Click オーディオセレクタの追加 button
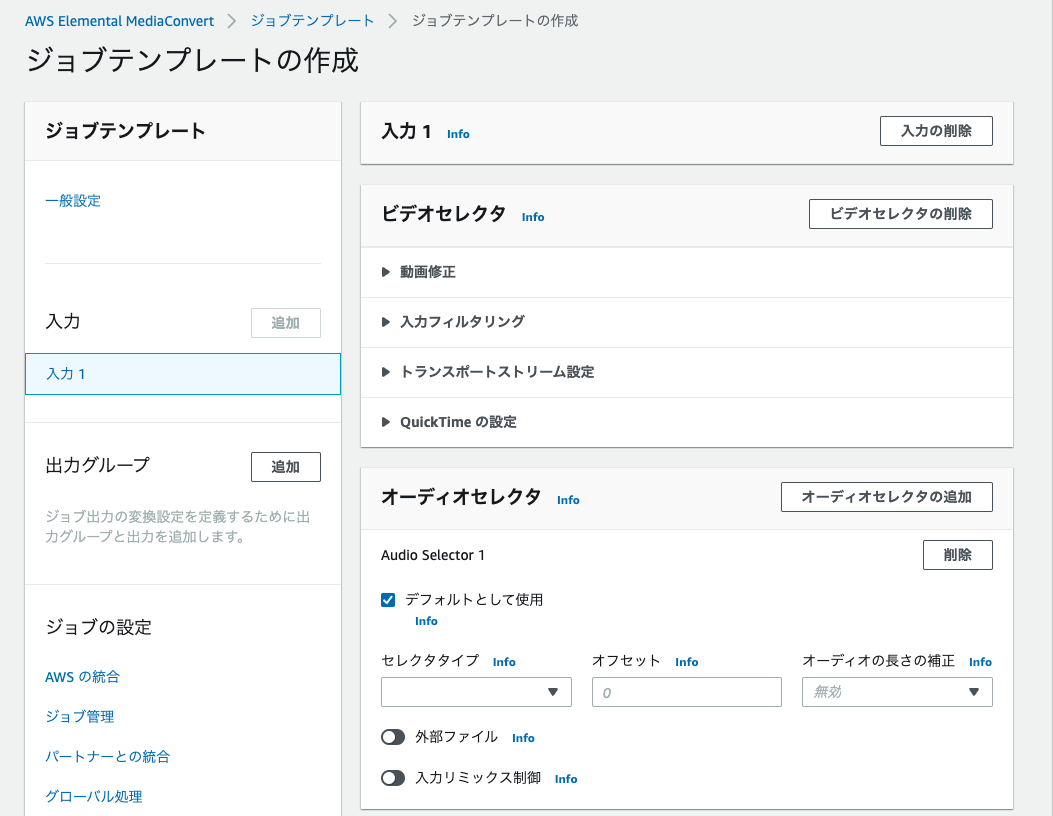Image resolution: width=1053 pixels, height=816 pixels. (886, 496)
